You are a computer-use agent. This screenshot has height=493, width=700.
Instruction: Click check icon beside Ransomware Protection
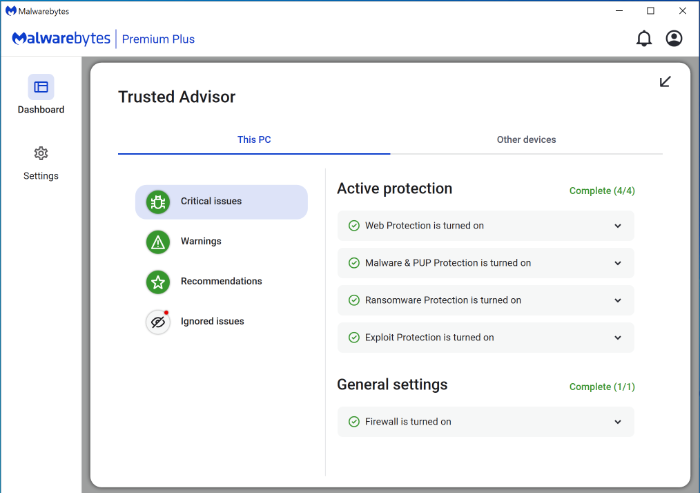point(354,300)
